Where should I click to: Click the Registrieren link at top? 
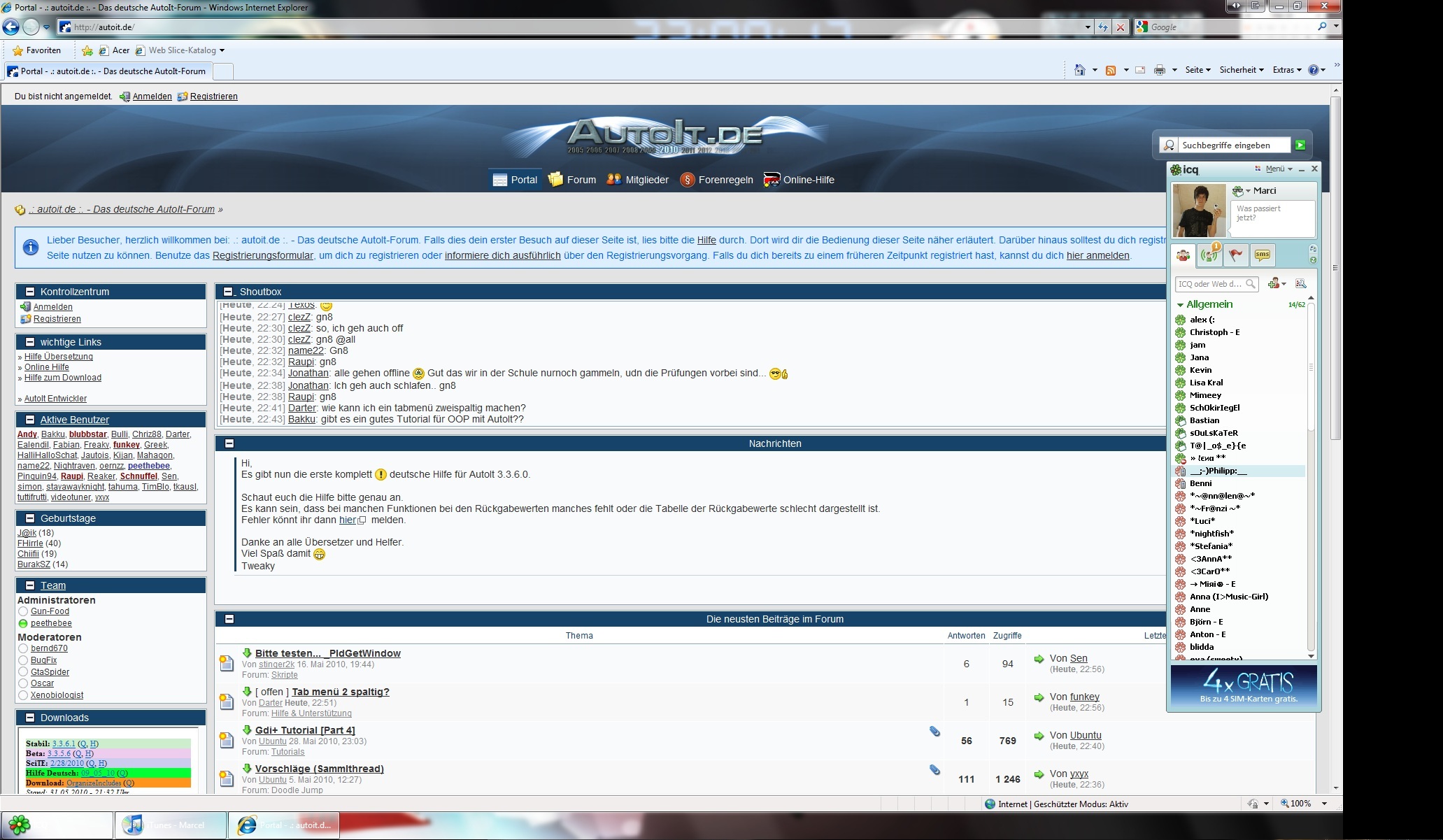[213, 97]
